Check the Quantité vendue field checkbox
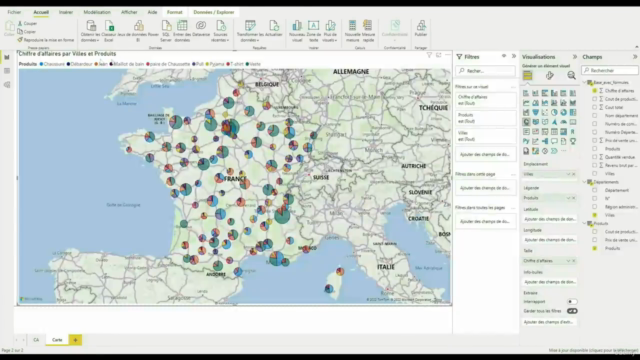 tap(595, 157)
